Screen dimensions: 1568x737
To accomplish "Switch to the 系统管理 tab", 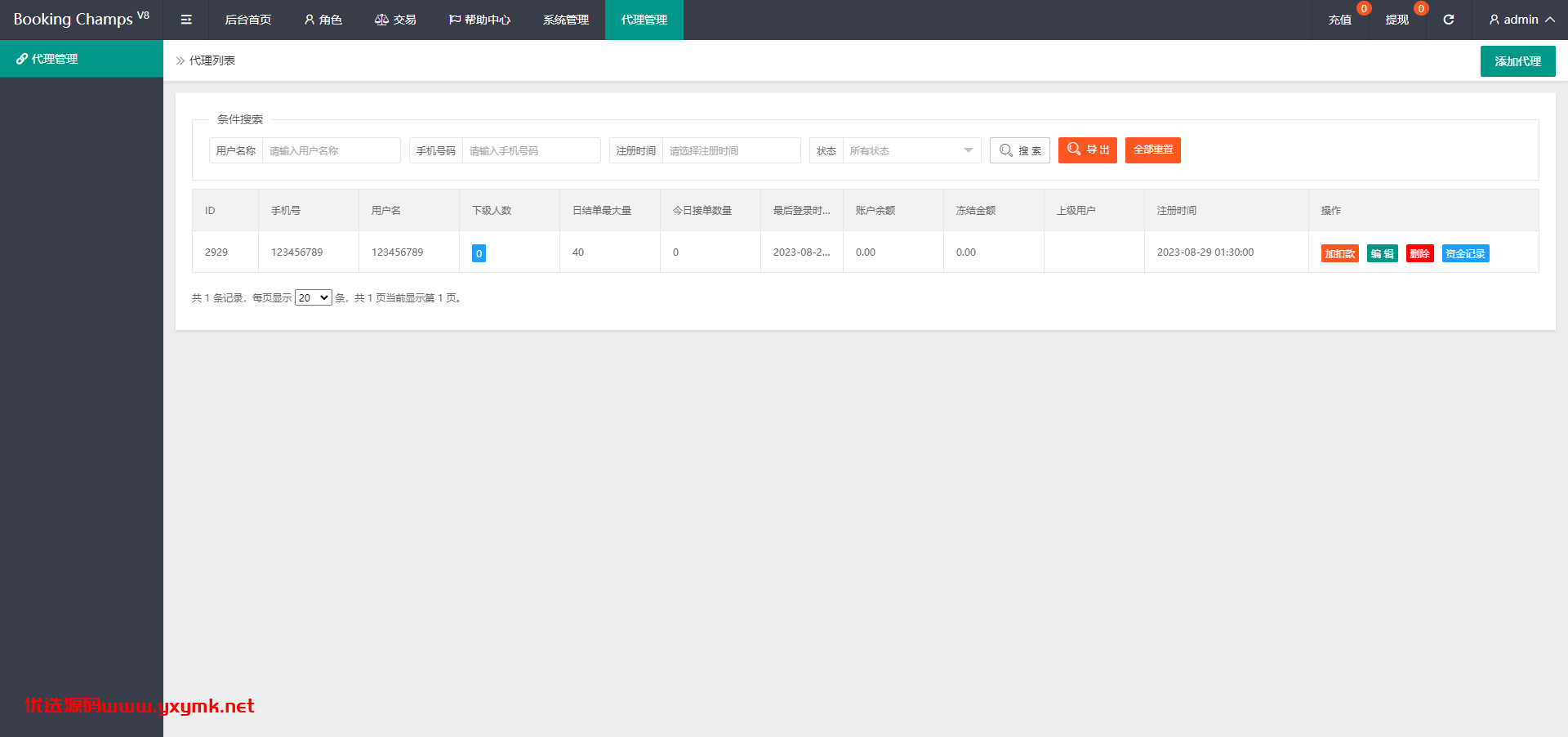I will 566,20.
